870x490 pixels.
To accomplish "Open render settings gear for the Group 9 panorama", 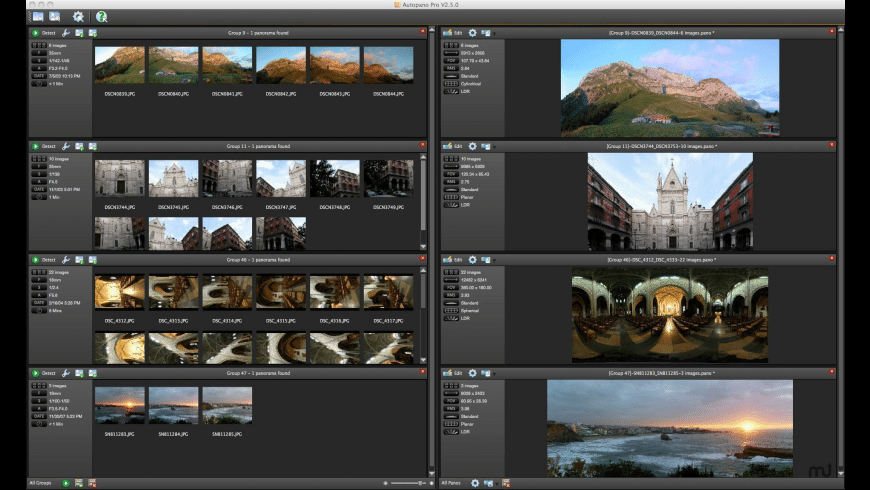I will 472,33.
